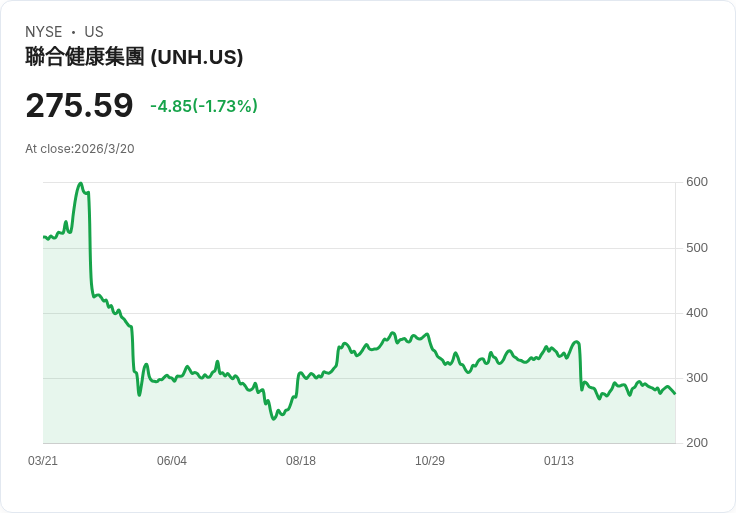This screenshot has width=736, height=513.
Task: Click the US market label in the header
Action: click(x=94, y=32)
